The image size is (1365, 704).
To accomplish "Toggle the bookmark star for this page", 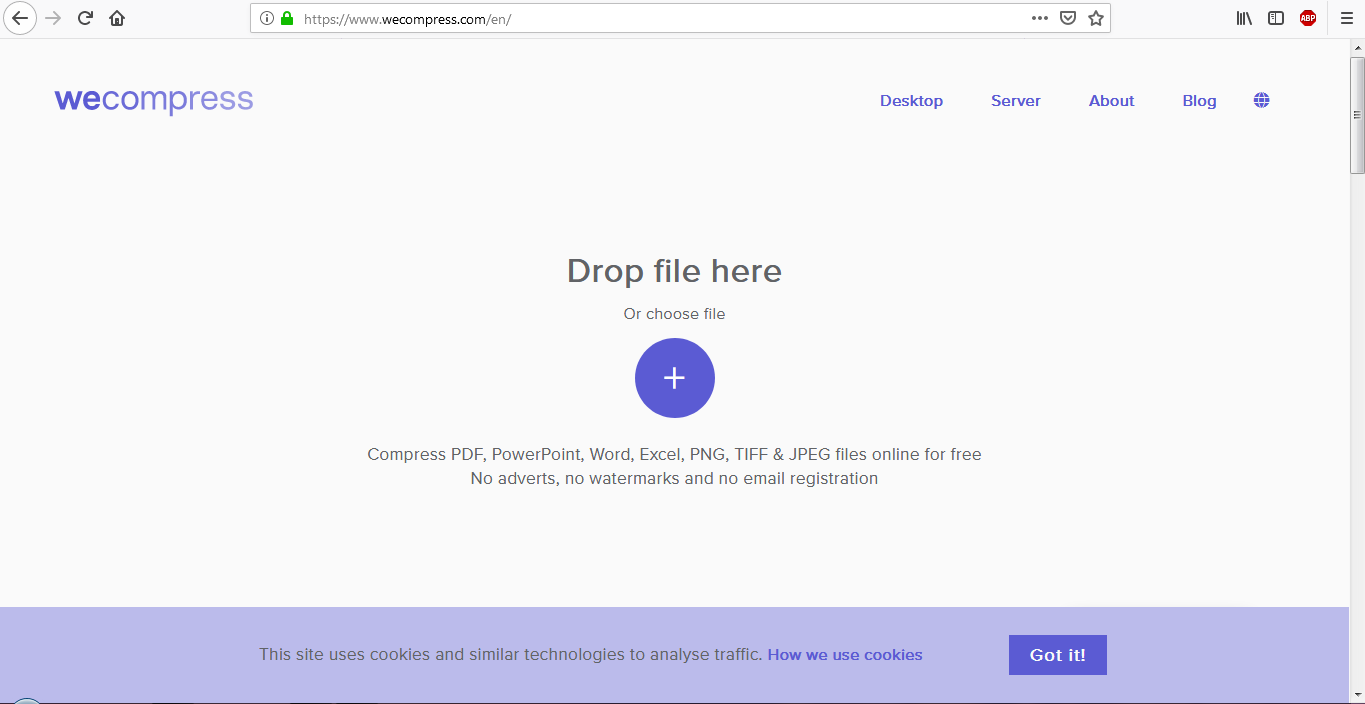I will tap(1095, 17).
